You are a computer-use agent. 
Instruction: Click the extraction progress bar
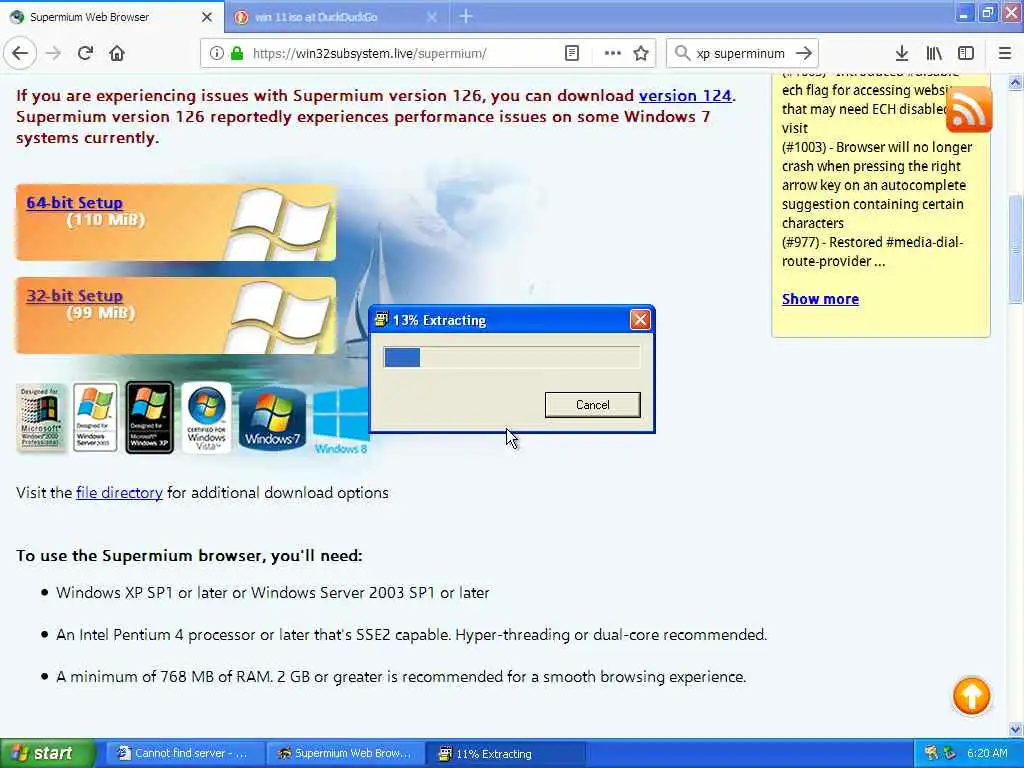pos(512,357)
